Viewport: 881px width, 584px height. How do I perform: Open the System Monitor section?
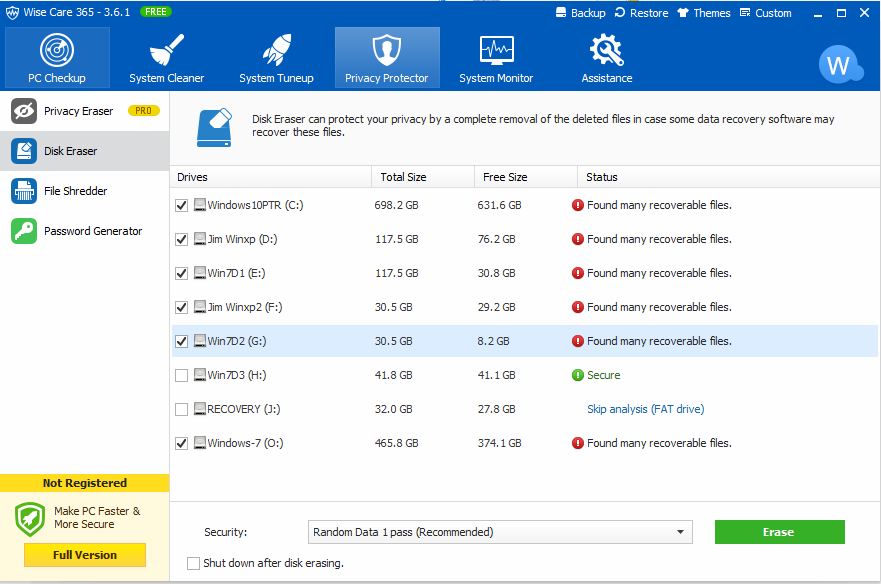[x=496, y=57]
